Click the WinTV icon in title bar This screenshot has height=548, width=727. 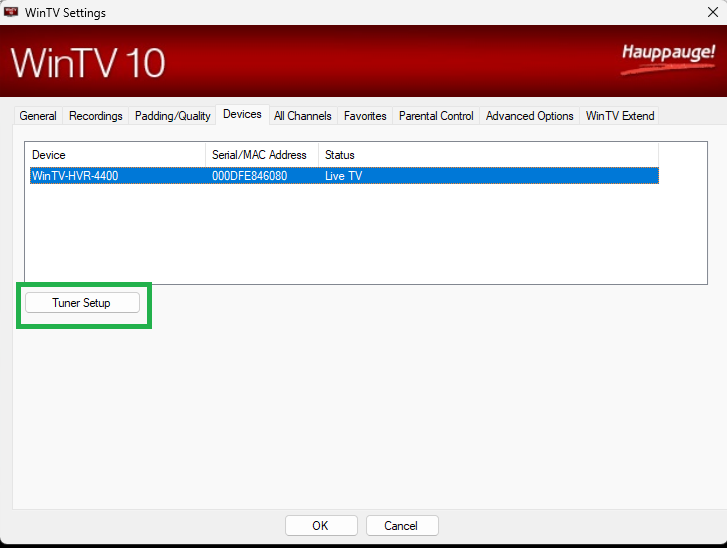12,12
